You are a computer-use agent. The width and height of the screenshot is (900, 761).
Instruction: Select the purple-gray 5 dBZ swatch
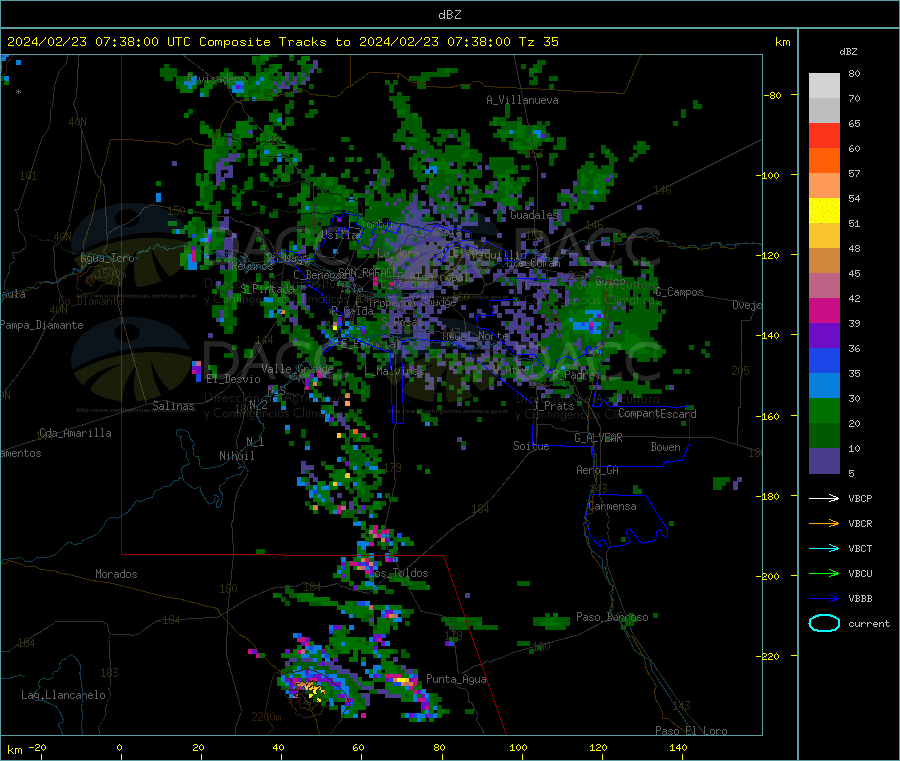(x=824, y=461)
